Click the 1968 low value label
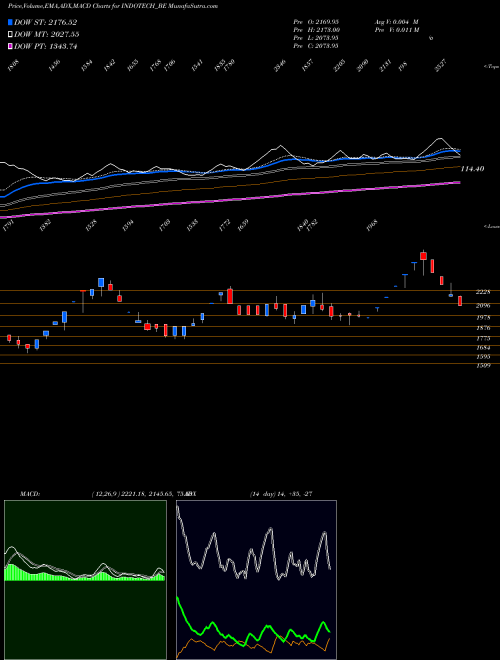The width and height of the screenshot is (500, 660). tap(372, 226)
